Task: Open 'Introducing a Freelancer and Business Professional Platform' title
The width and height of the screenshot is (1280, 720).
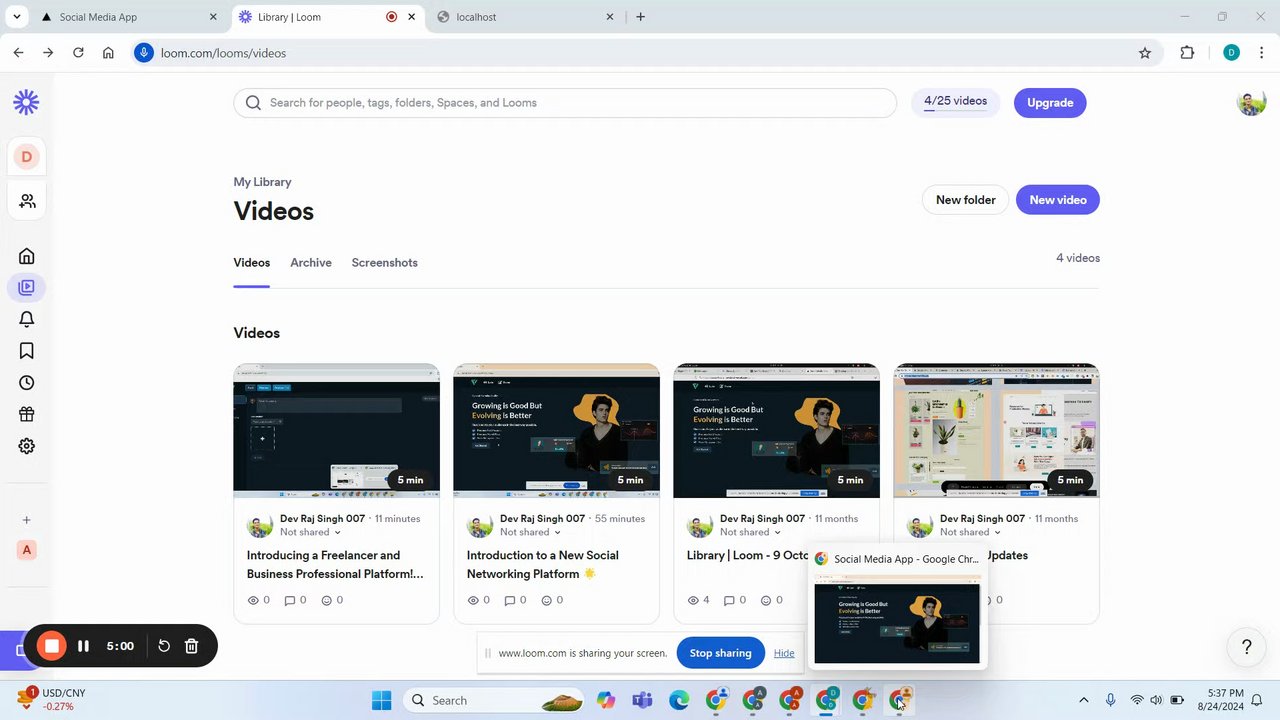Action: [x=335, y=565]
